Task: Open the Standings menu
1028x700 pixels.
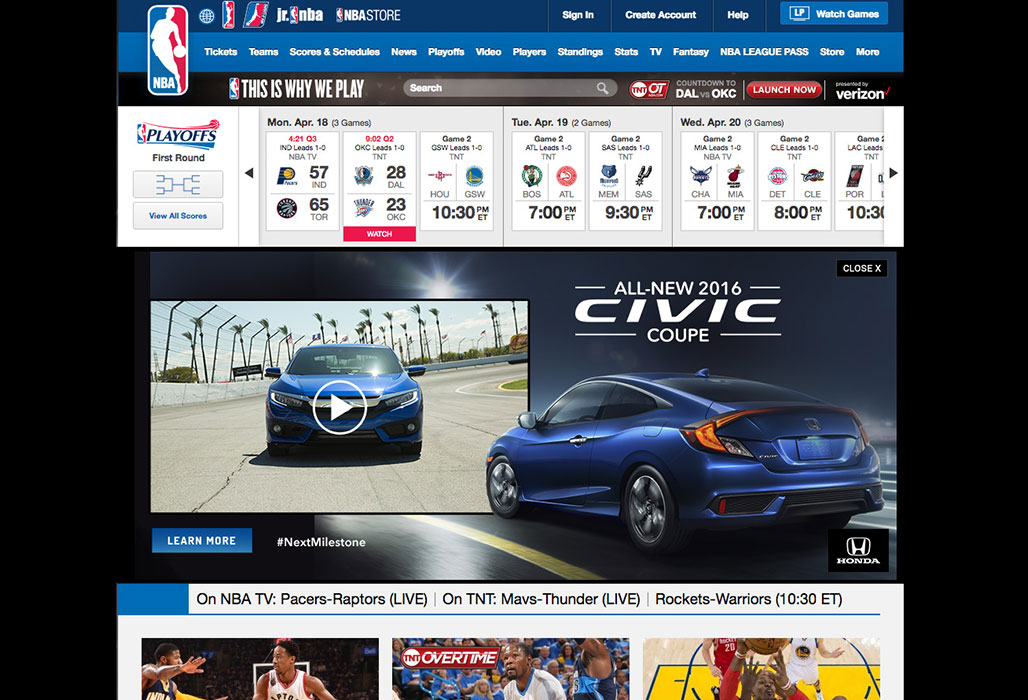Action: [580, 52]
